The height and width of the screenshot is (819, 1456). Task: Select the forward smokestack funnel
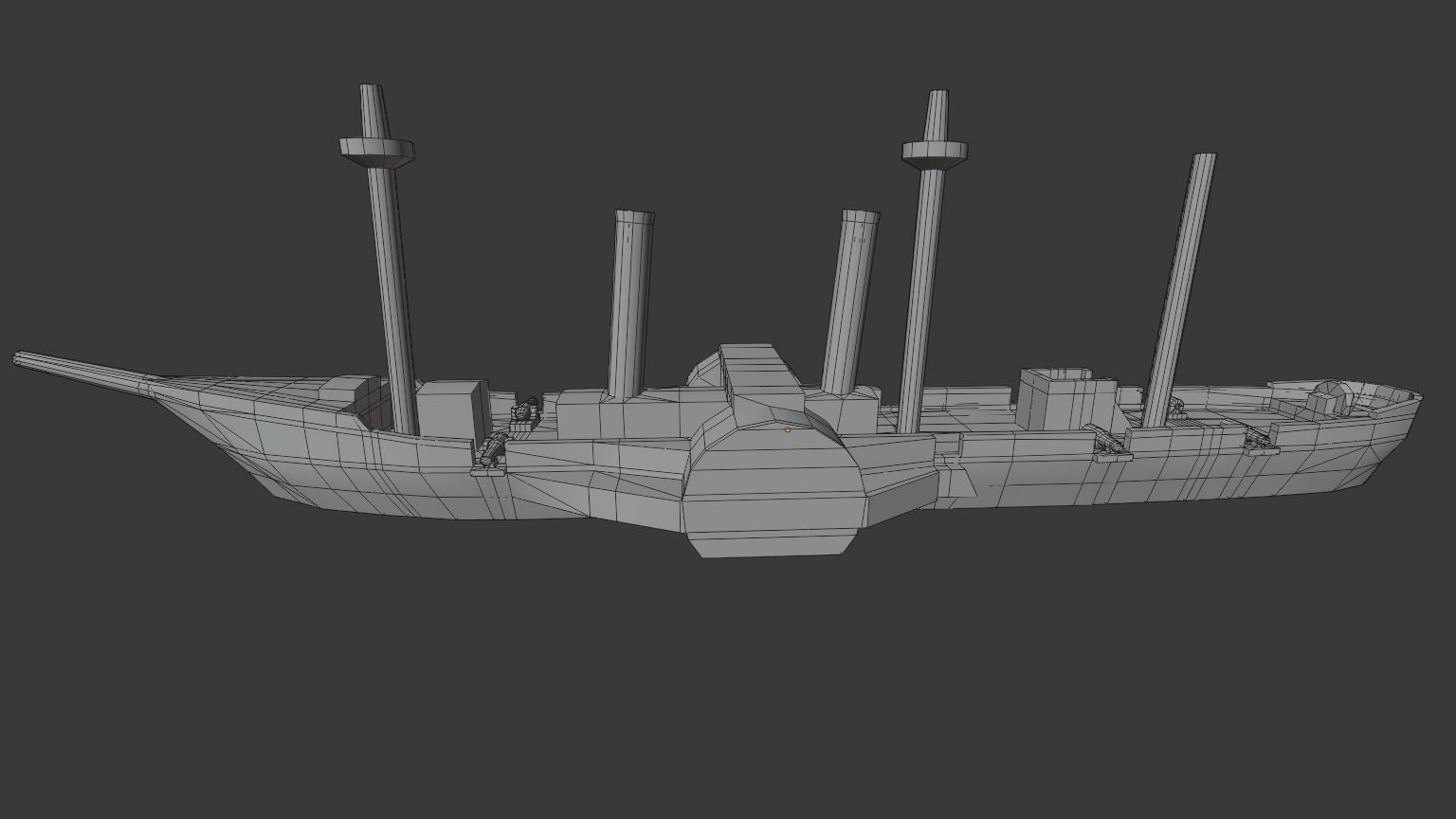pos(631,305)
